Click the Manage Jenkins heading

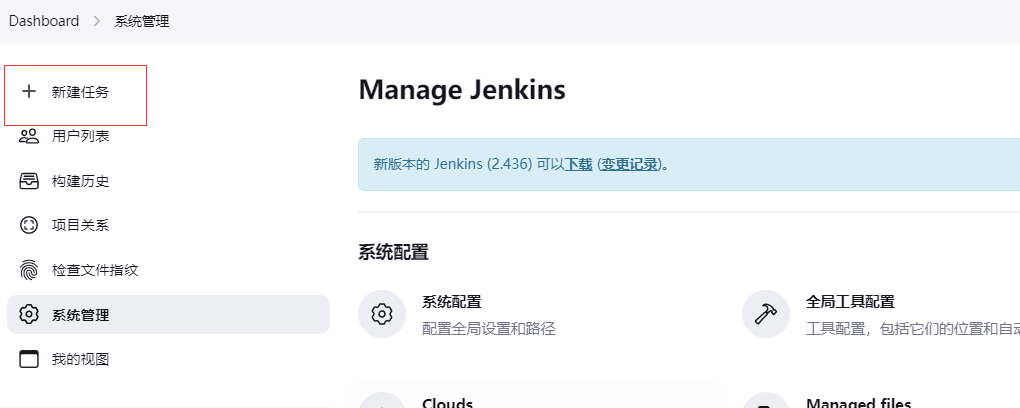(462, 89)
